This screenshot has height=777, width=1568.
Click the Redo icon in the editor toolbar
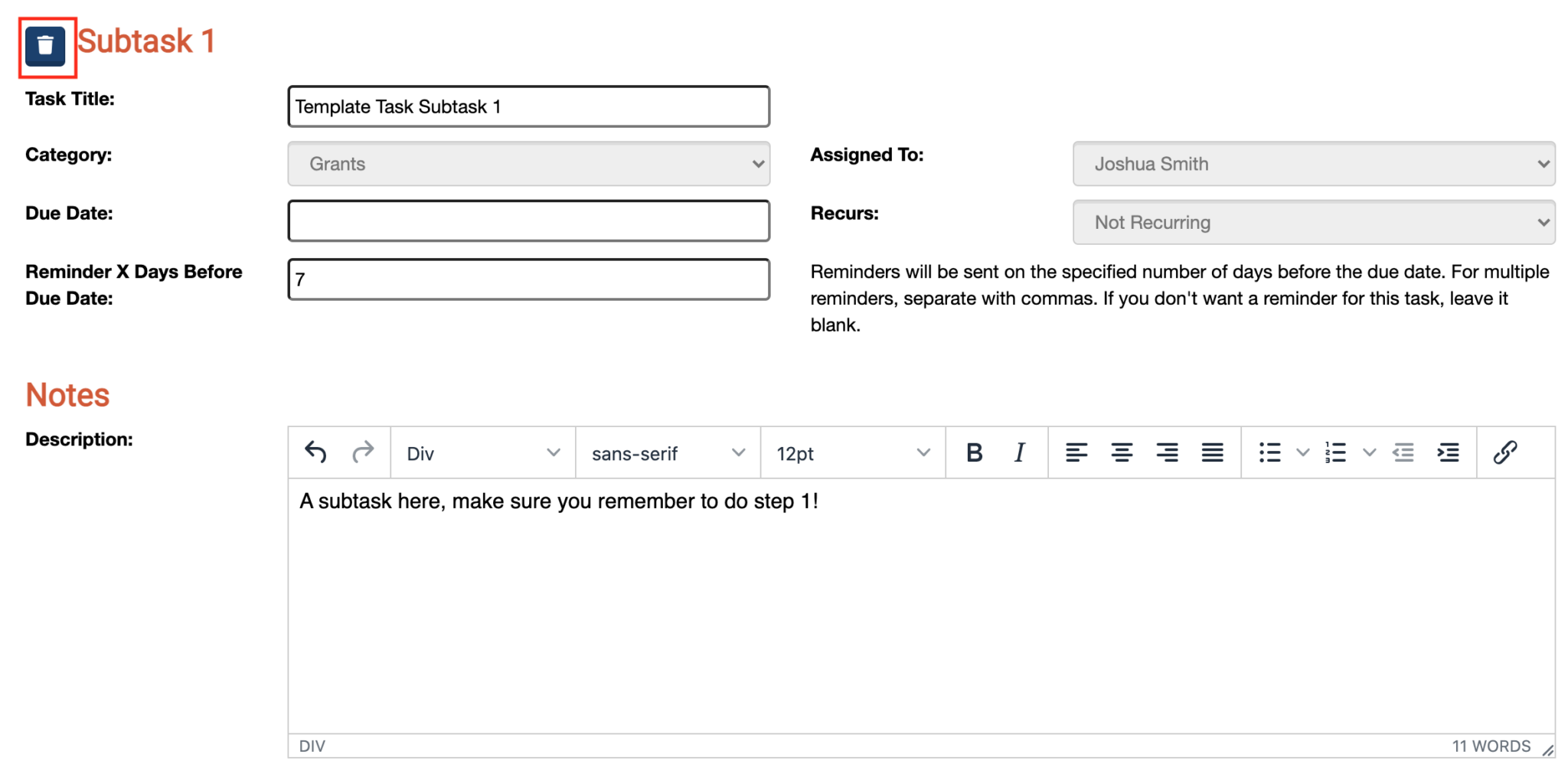[363, 452]
